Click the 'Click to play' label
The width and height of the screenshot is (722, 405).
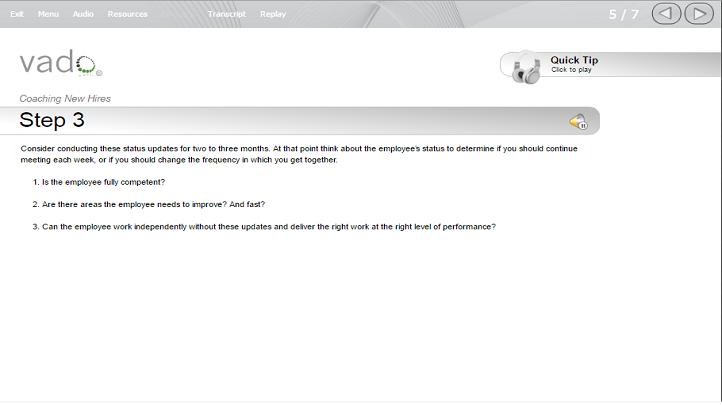coord(571,69)
